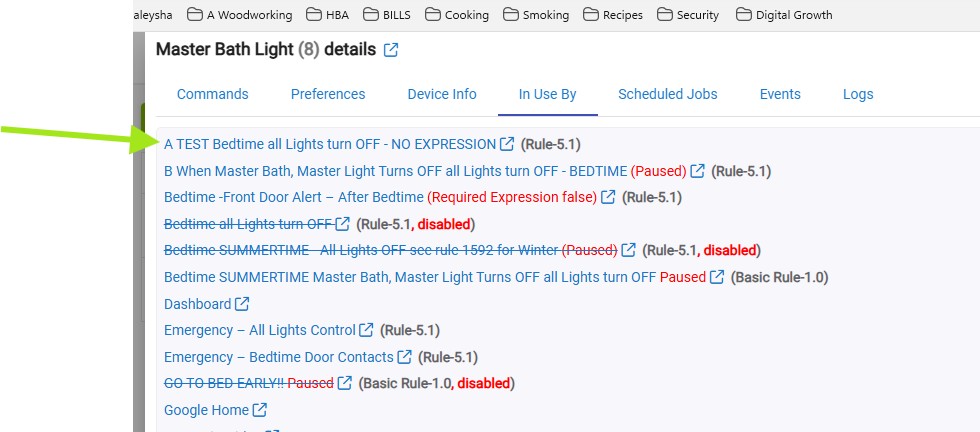This screenshot has width=980, height=432.
Task: Open the A Woodworking bookmarks folder
Action: click(240, 15)
